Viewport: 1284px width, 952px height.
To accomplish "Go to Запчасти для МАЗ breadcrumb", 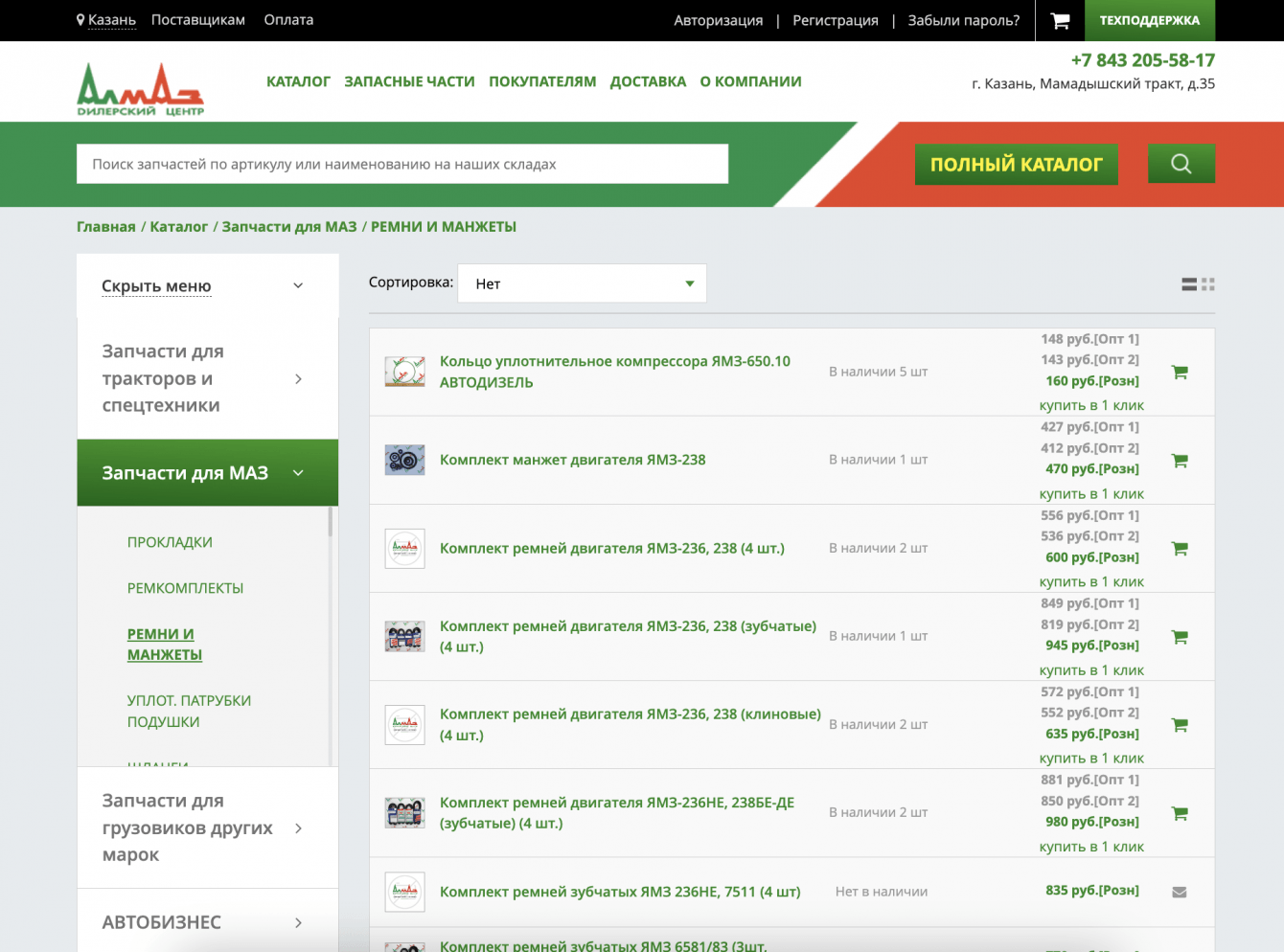I will 289,227.
